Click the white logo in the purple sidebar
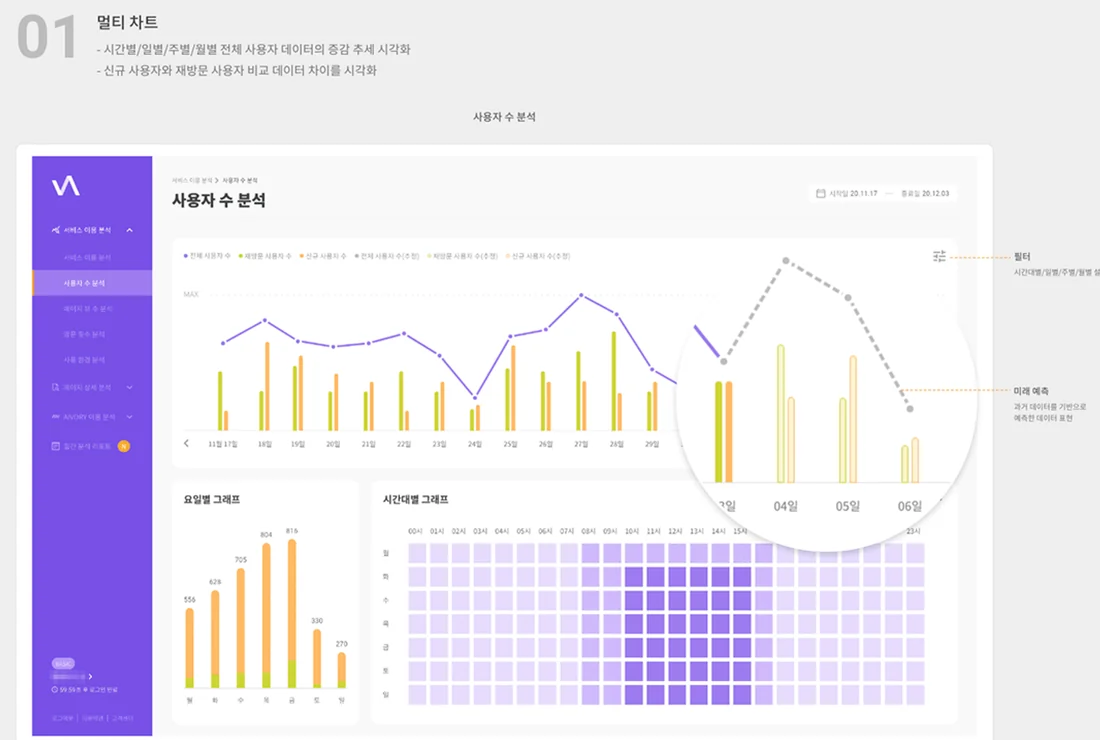Viewport: 1100px width, 740px height. [66, 186]
